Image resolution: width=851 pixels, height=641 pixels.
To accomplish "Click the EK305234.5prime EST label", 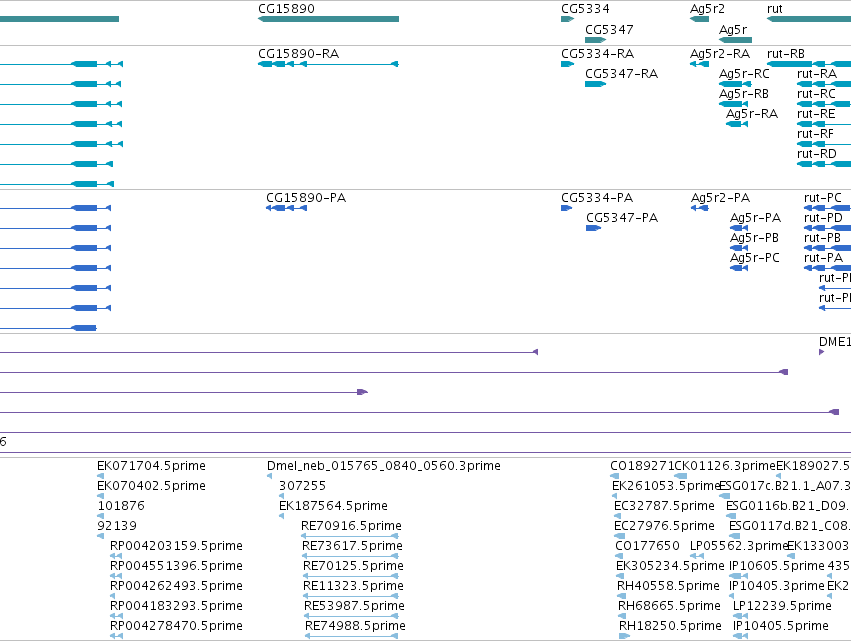I will (670, 566).
